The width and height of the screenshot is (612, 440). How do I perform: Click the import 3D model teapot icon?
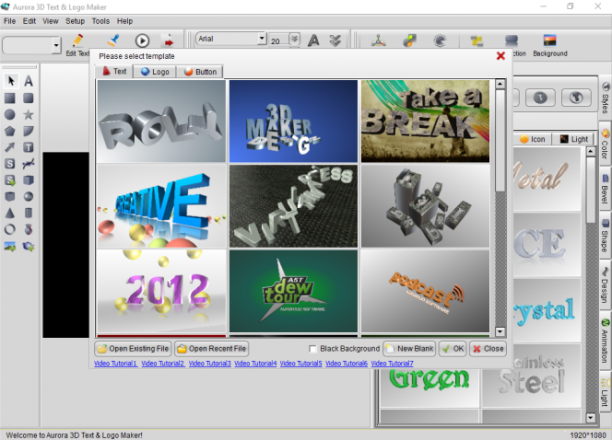[28, 246]
